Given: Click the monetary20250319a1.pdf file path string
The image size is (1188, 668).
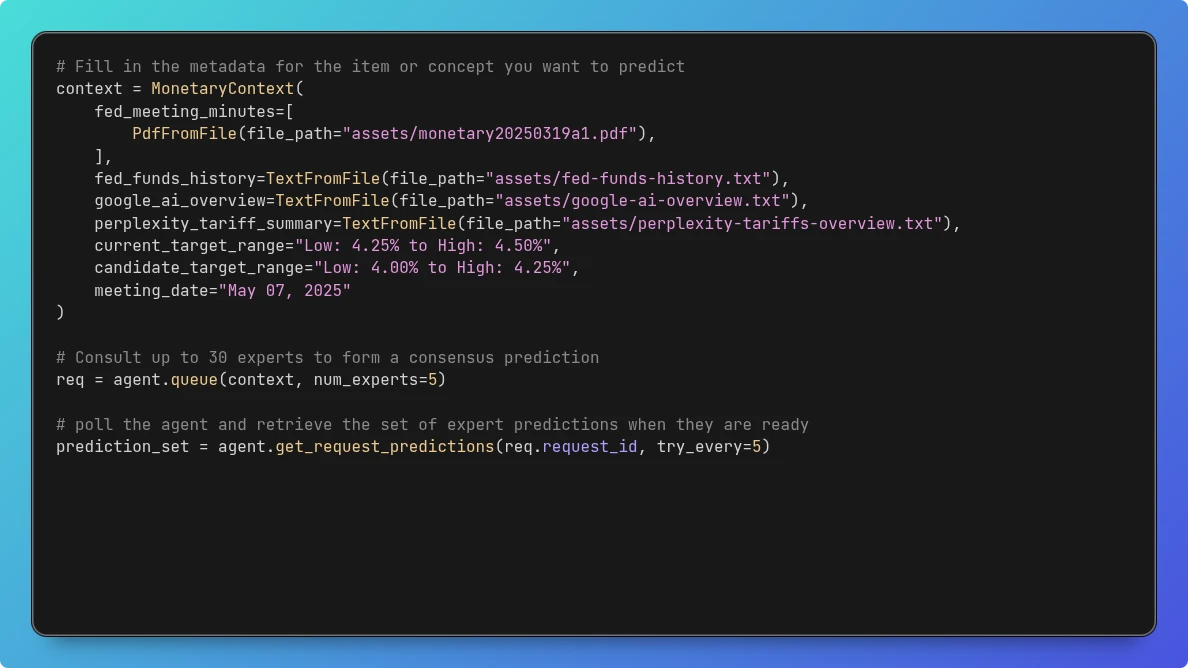Looking at the screenshot, I should pyautogui.click(x=494, y=133).
